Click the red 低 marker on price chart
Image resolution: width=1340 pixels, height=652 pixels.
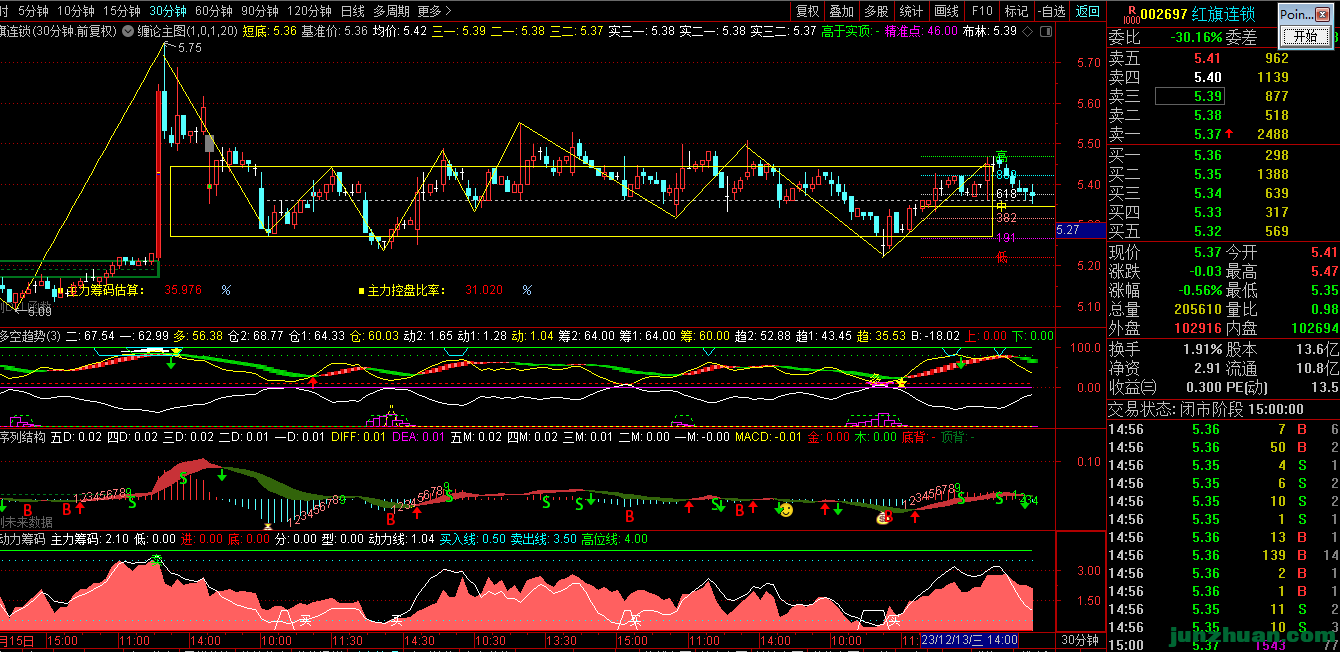point(1001,258)
